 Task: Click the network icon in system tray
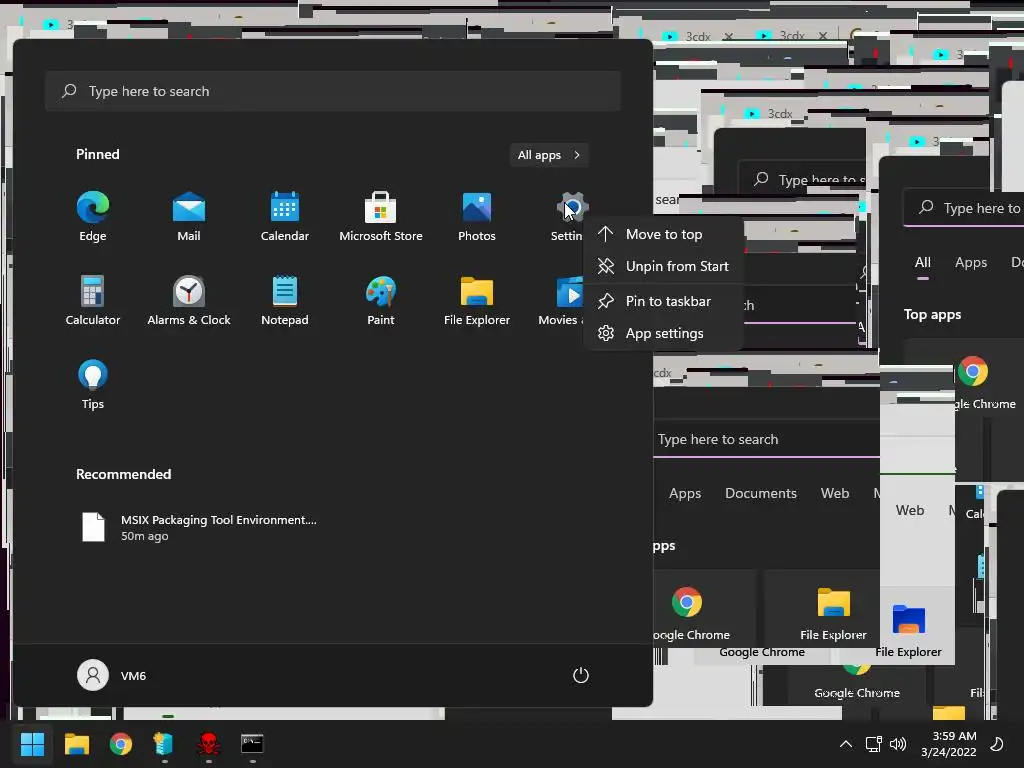coord(873,744)
